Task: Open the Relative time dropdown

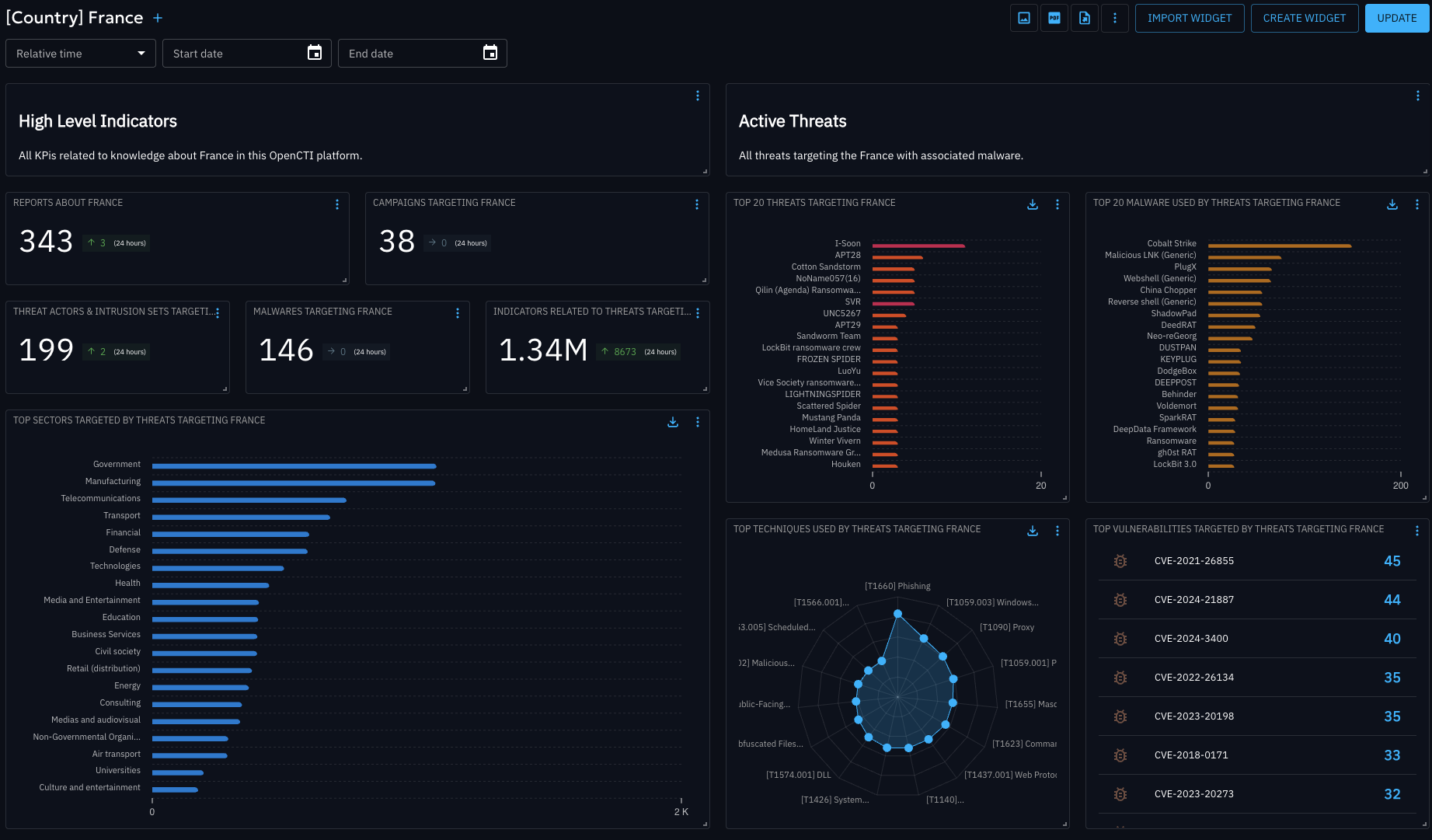Action: click(80, 53)
